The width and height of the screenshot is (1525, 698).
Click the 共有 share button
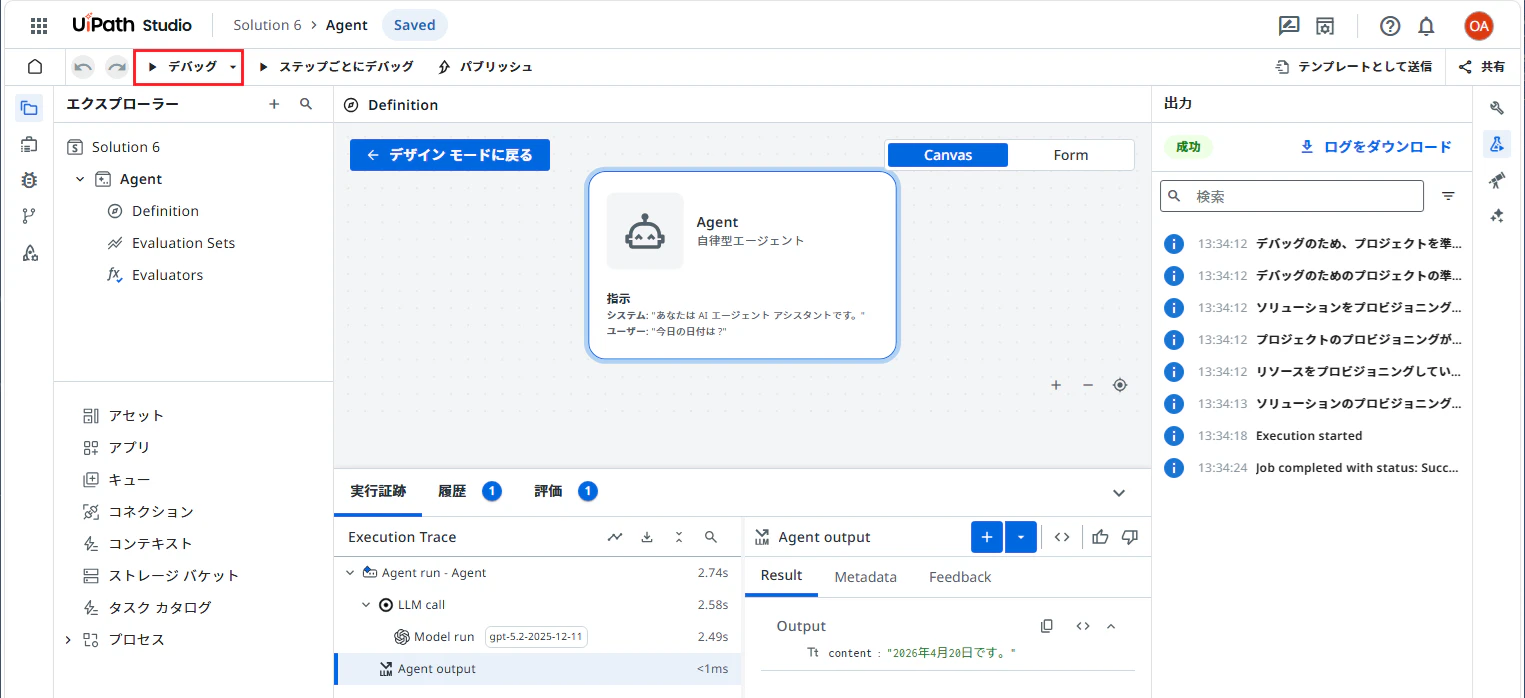click(x=1481, y=67)
